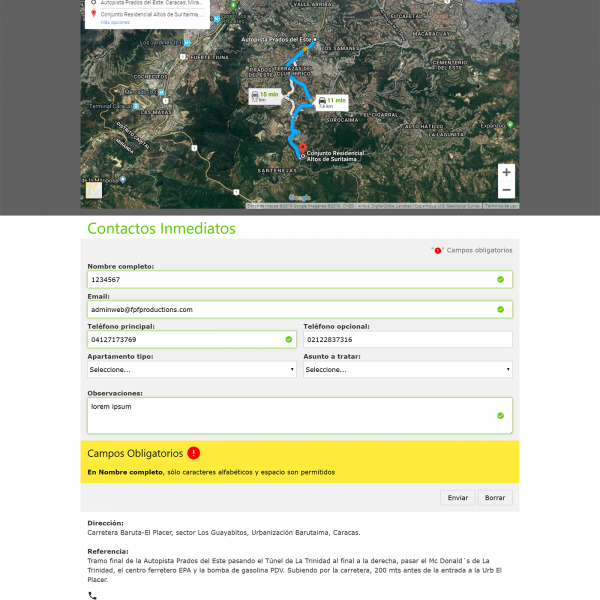Click the Google logo on the map
This screenshot has height=600, width=600.
pos(300,198)
